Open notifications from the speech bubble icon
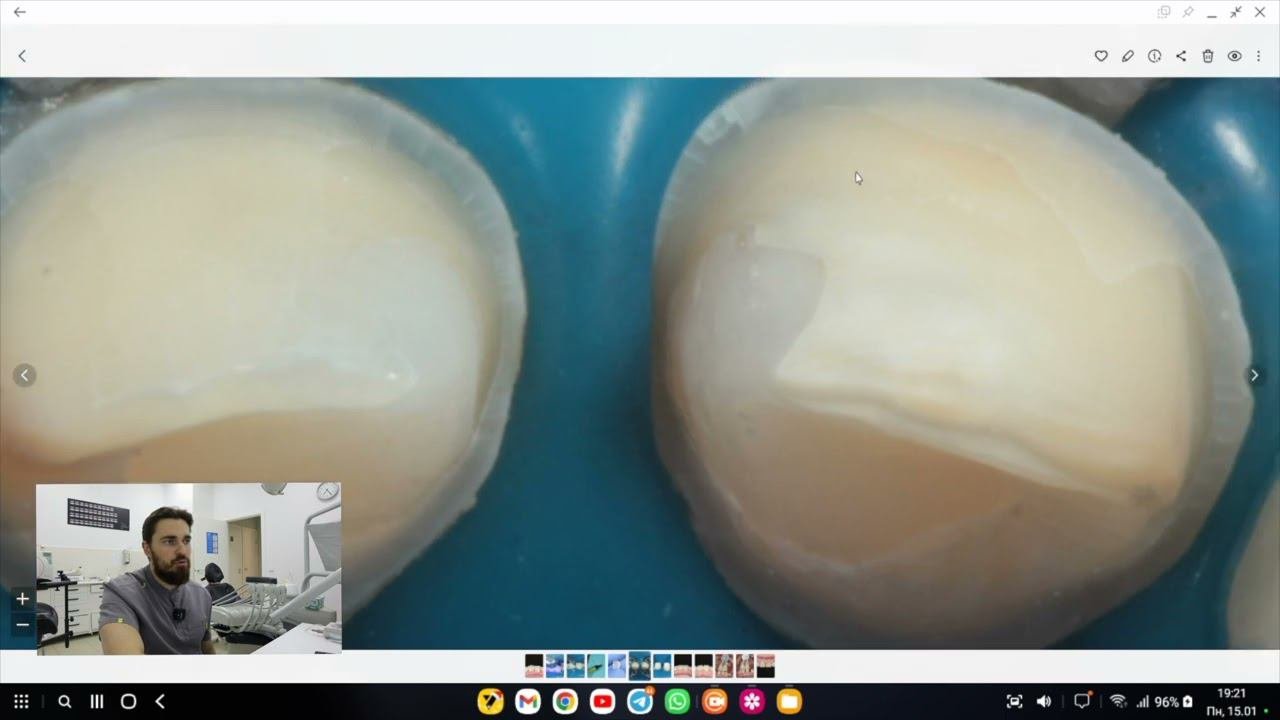Image resolution: width=1280 pixels, height=720 pixels. (1082, 702)
